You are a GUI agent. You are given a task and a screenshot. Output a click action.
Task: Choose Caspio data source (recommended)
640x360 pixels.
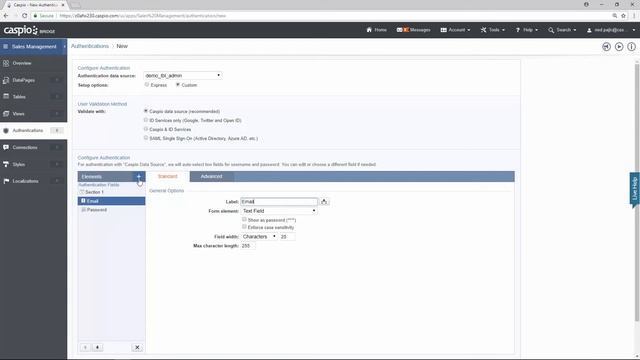coord(146,111)
